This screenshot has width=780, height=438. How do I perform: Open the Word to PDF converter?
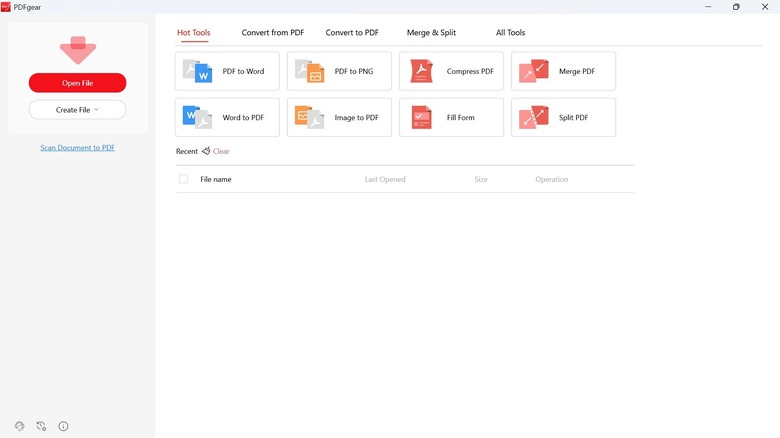(227, 117)
